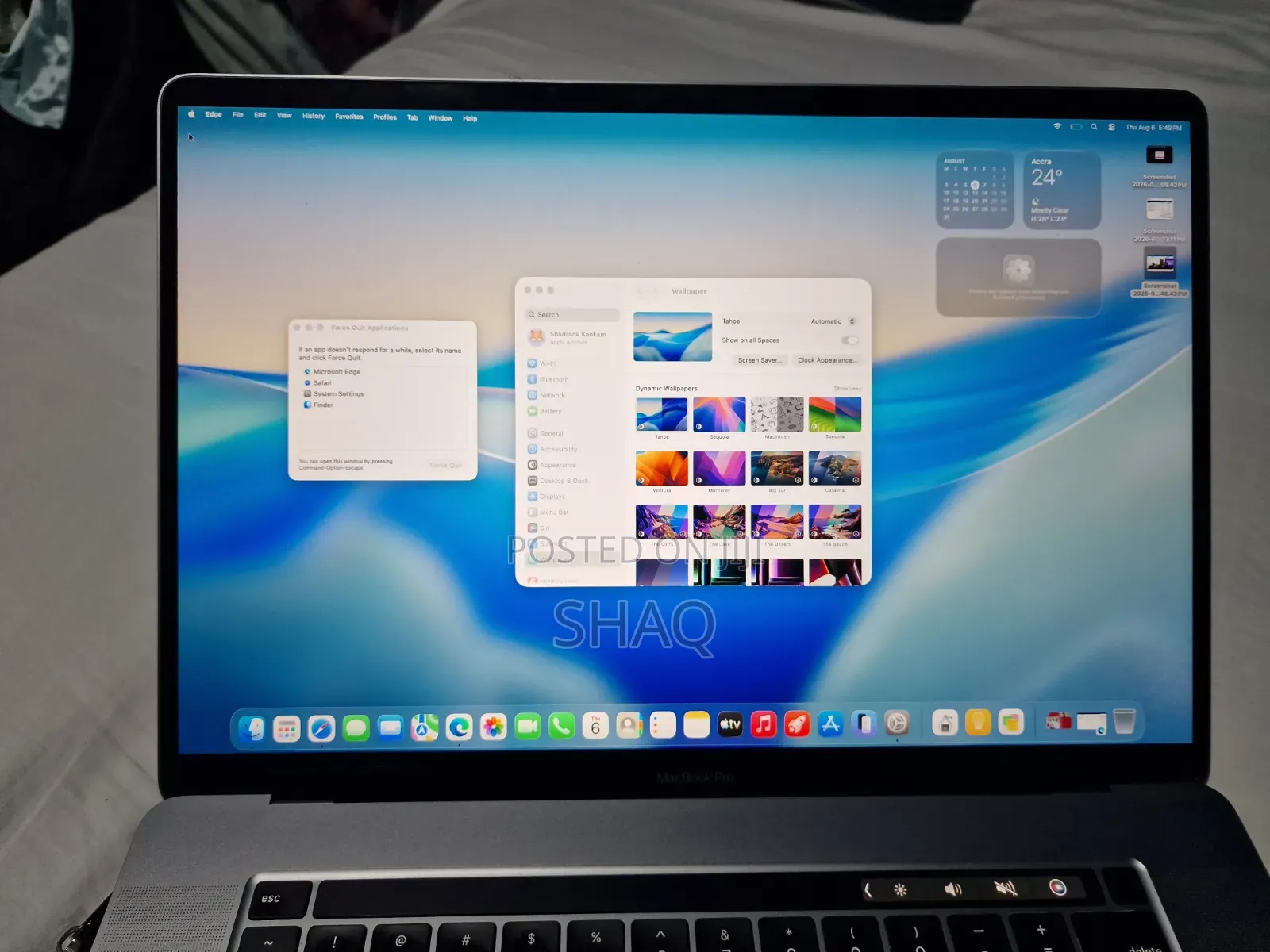1270x952 pixels.
Task: Click the battery status icon
Action: [x=1076, y=127]
